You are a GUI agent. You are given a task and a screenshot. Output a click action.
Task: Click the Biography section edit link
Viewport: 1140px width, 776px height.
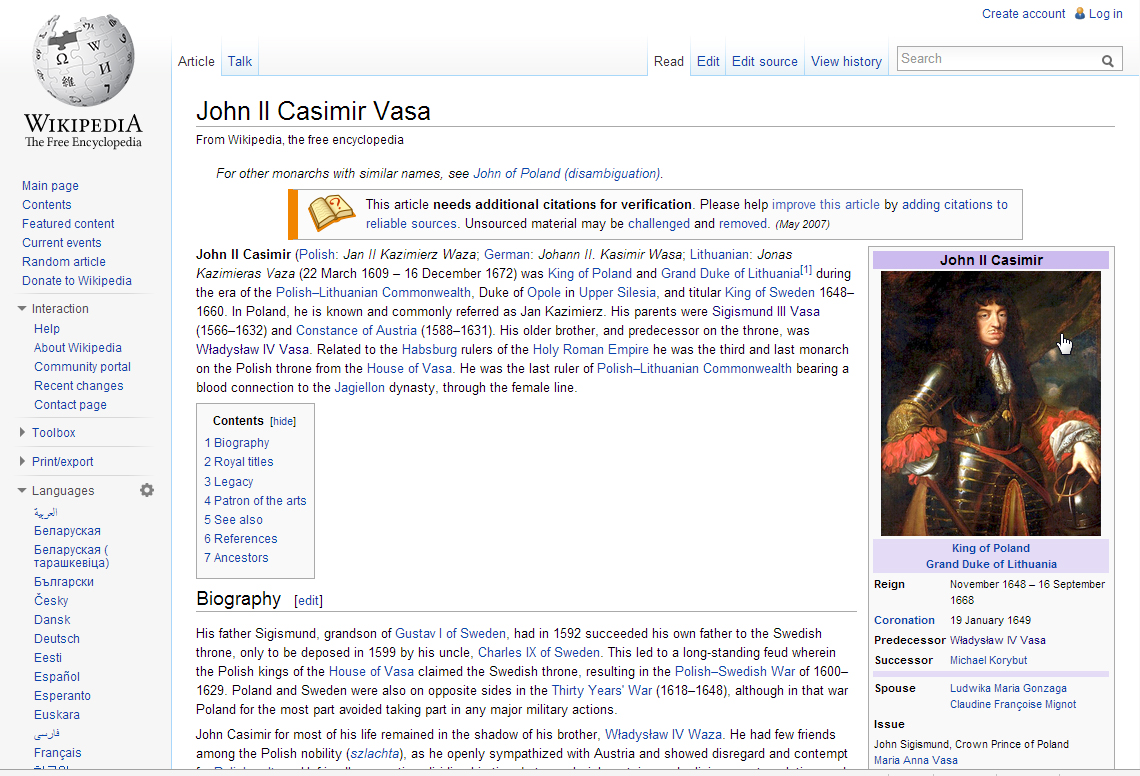[x=308, y=601]
